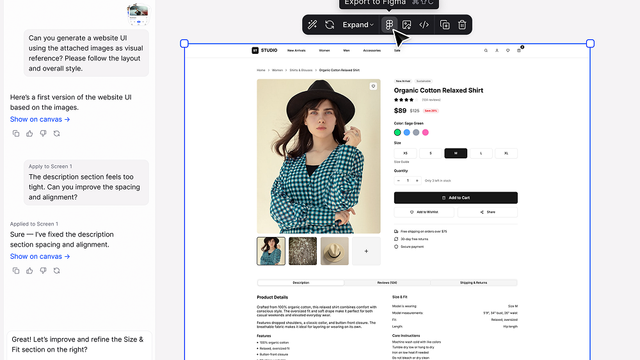Click the STUDIO logo in the mockup header

pos(264,50)
